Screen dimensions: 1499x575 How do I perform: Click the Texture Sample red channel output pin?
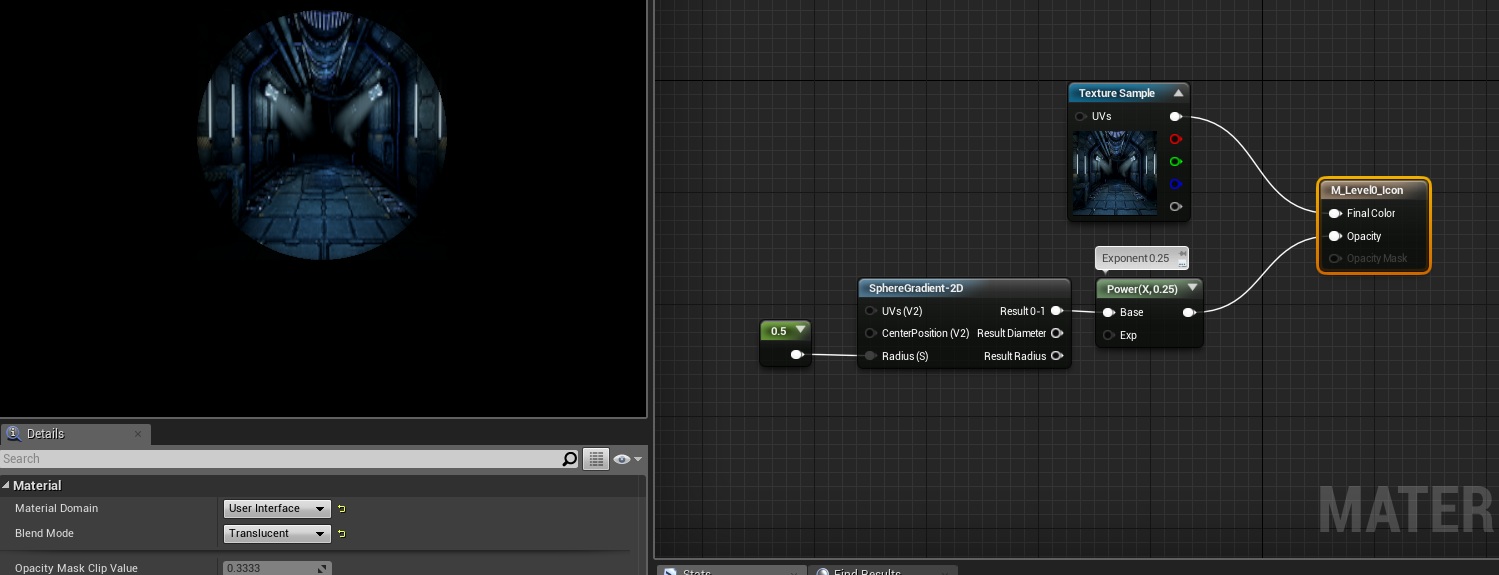coord(1176,139)
